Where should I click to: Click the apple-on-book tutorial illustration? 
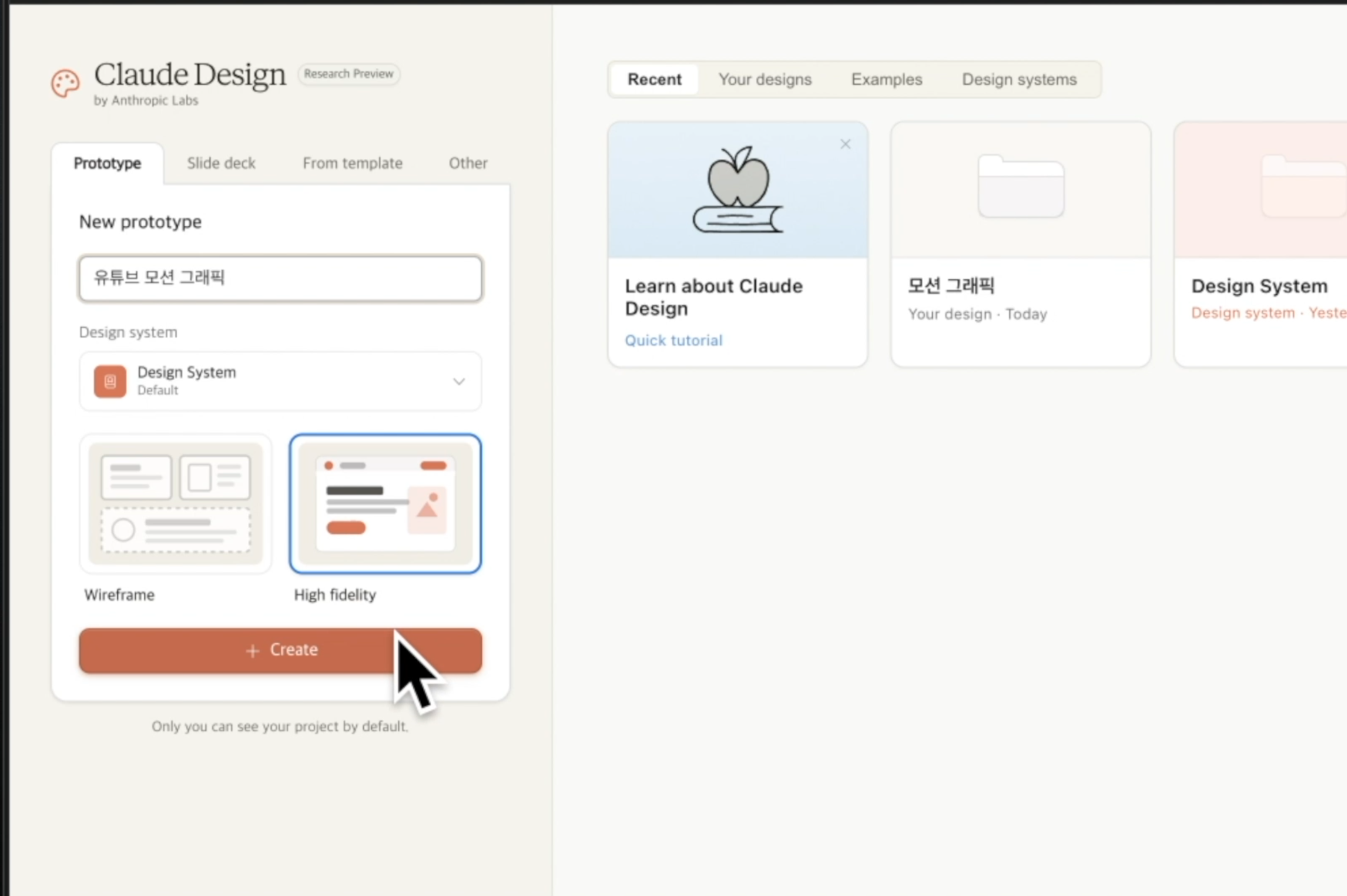(738, 189)
